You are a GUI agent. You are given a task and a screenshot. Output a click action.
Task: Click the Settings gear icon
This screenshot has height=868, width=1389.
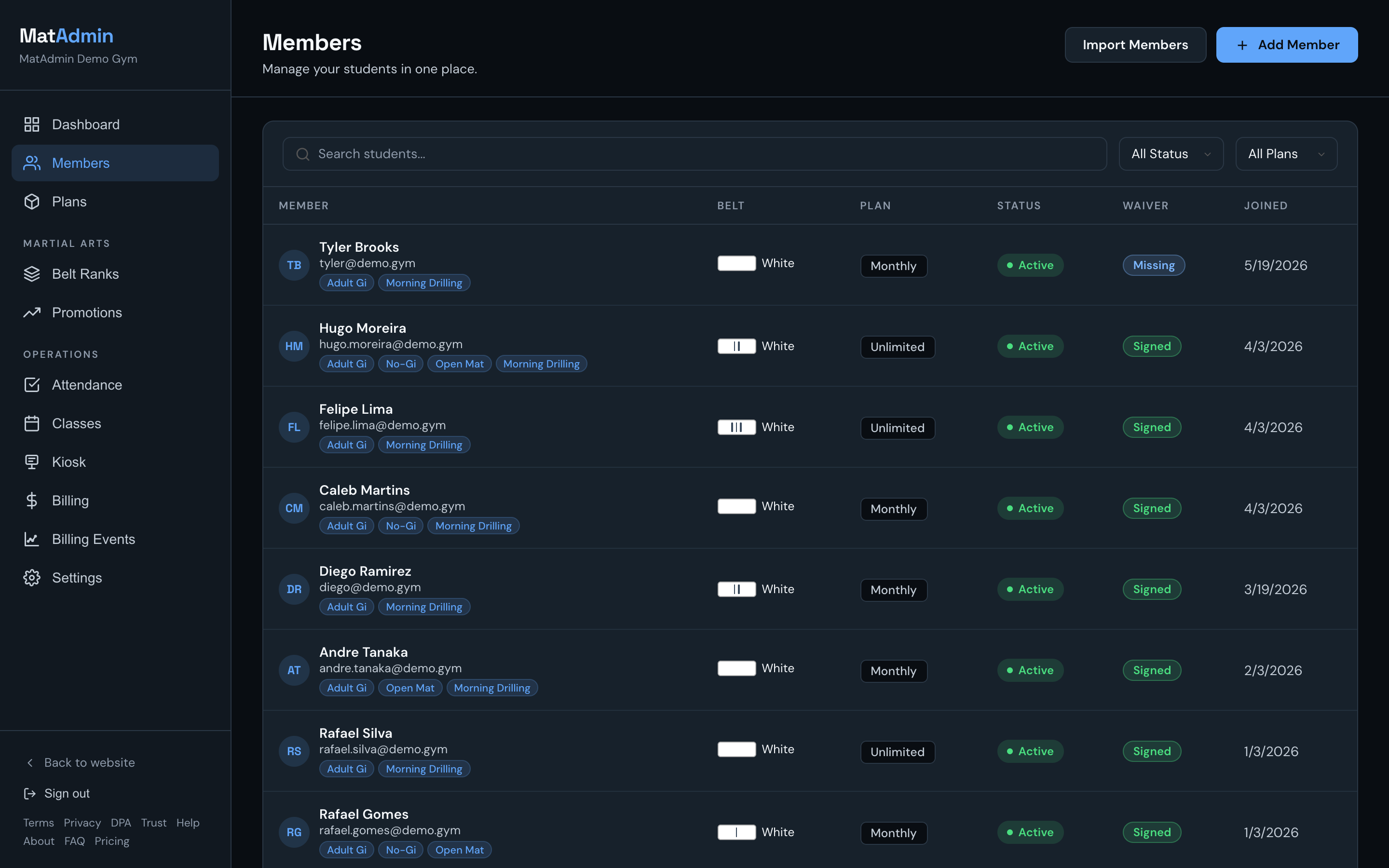(x=31, y=578)
